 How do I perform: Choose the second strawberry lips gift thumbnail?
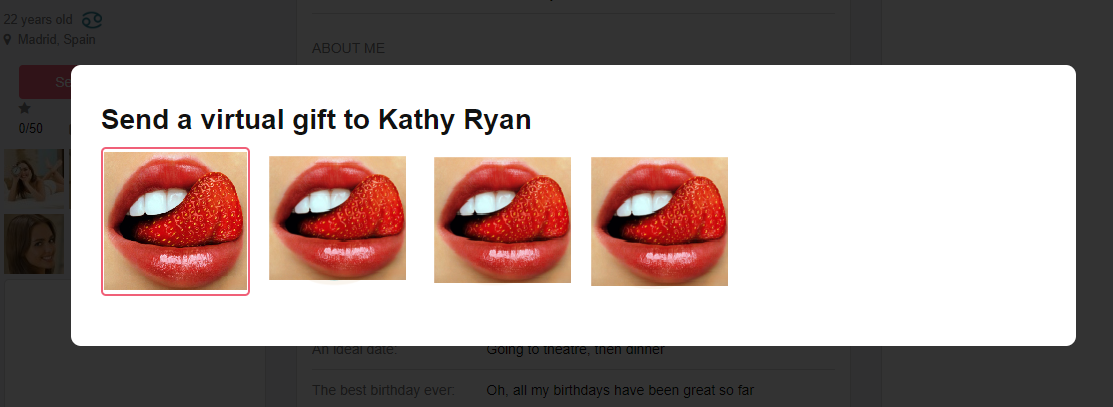[337, 218]
